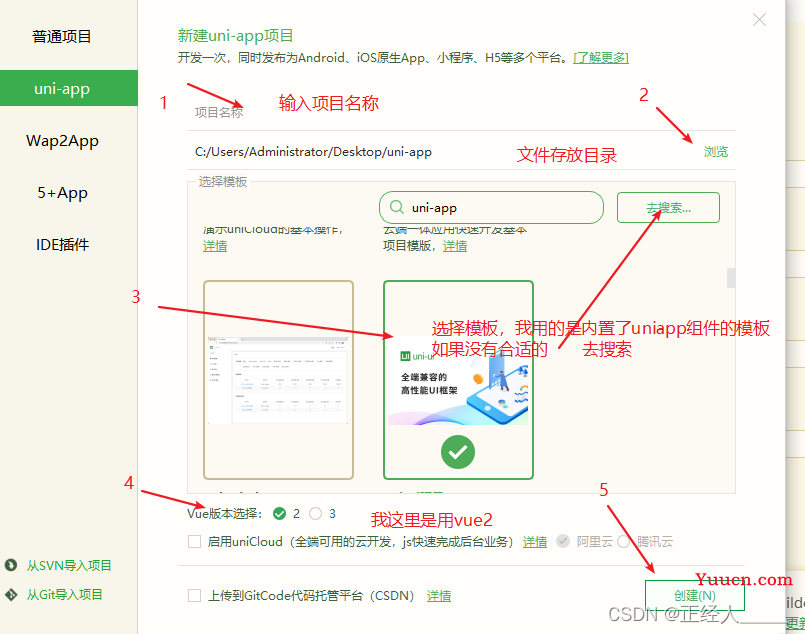Switch to the 5+App project type

(x=62, y=193)
